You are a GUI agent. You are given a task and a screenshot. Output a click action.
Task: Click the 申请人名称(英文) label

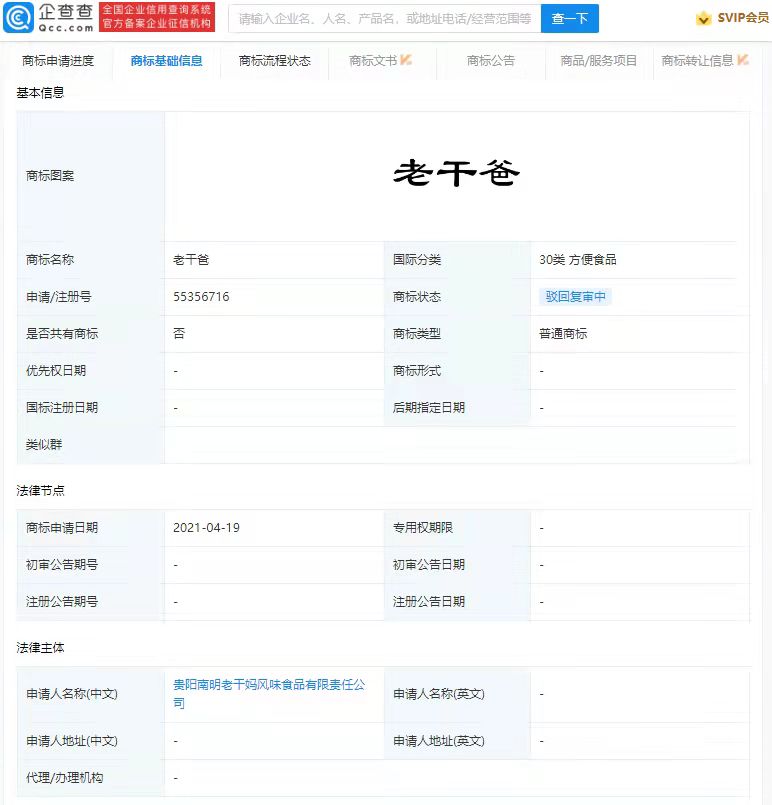point(439,694)
